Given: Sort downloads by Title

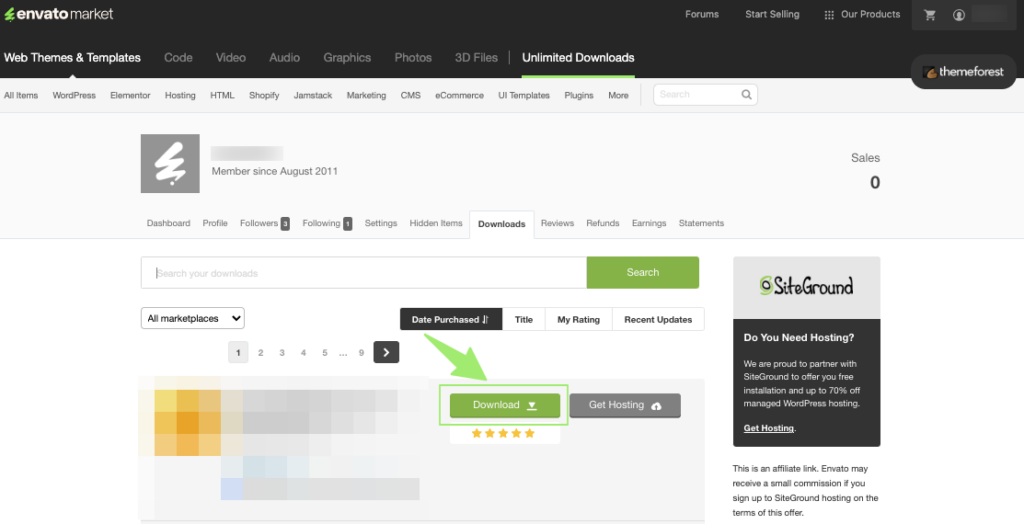Looking at the screenshot, I should tap(524, 319).
